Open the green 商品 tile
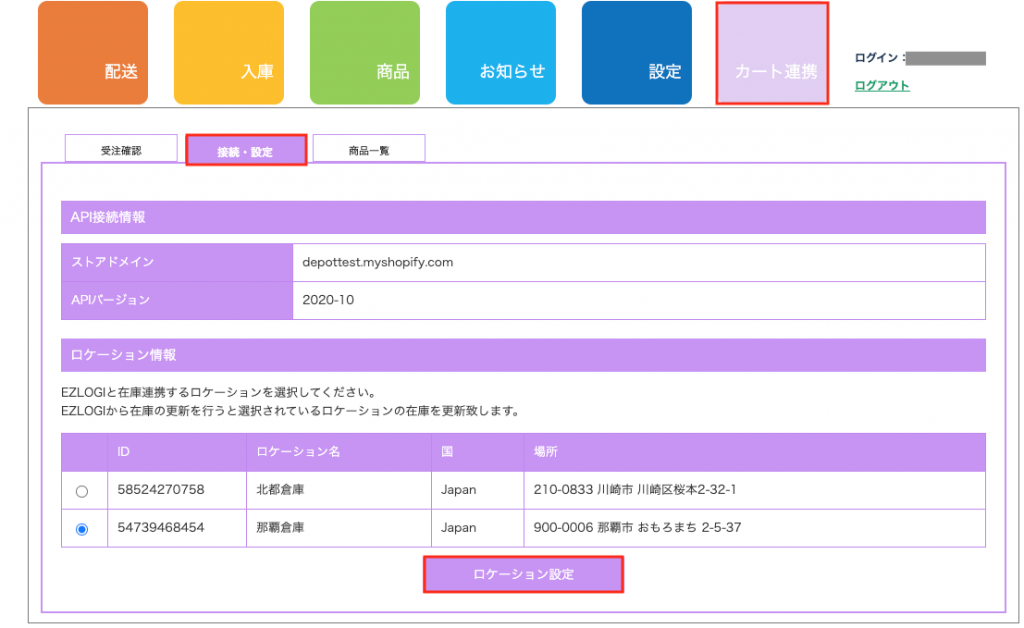1024x628 pixels. tap(365, 53)
